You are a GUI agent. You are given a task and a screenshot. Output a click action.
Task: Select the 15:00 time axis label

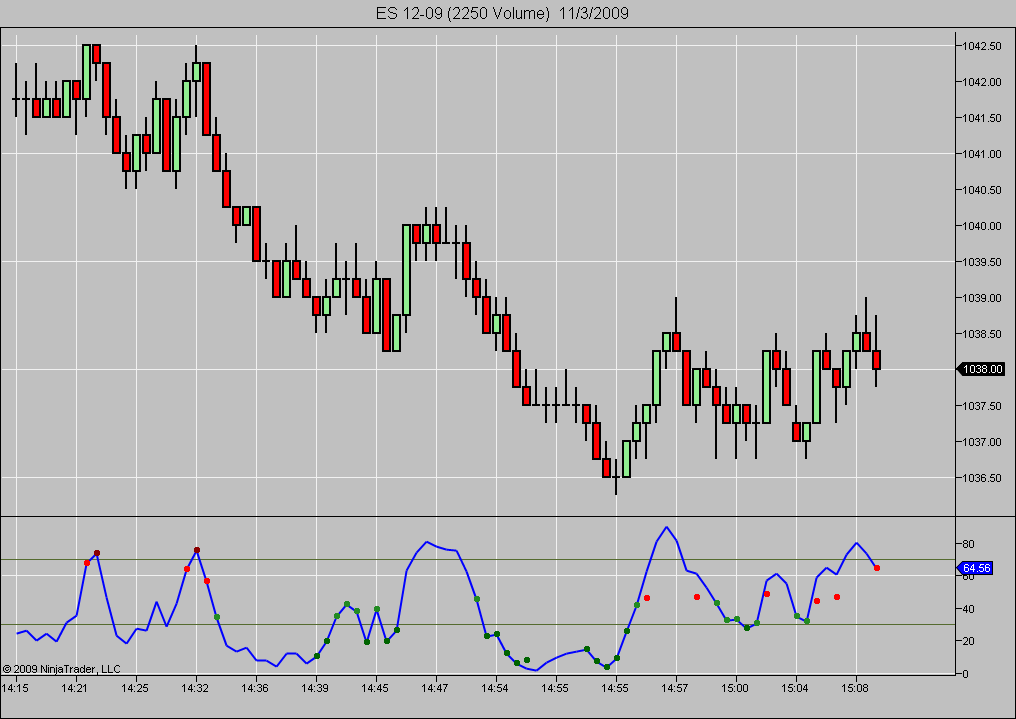point(735,688)
